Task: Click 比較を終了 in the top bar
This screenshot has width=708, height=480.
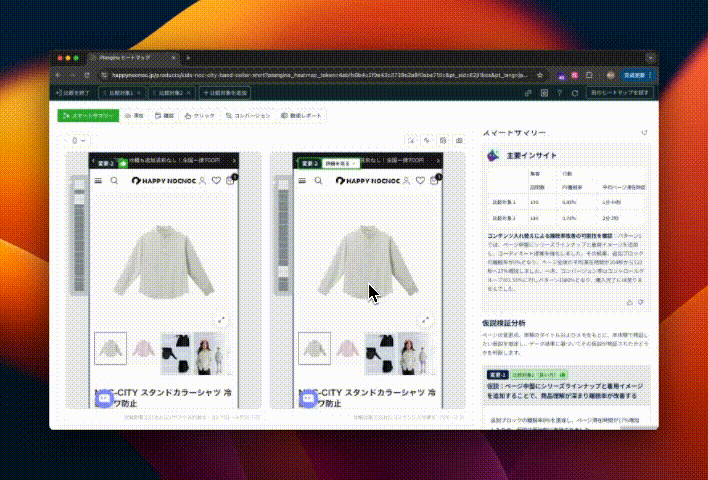Action: (72, 92)
